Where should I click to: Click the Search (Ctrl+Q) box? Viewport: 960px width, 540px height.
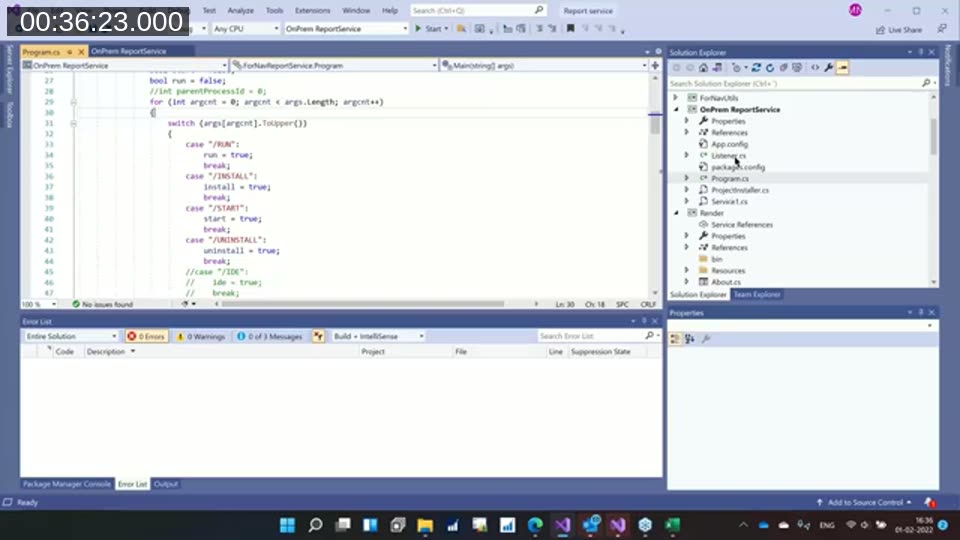click(x=478, y=10)
